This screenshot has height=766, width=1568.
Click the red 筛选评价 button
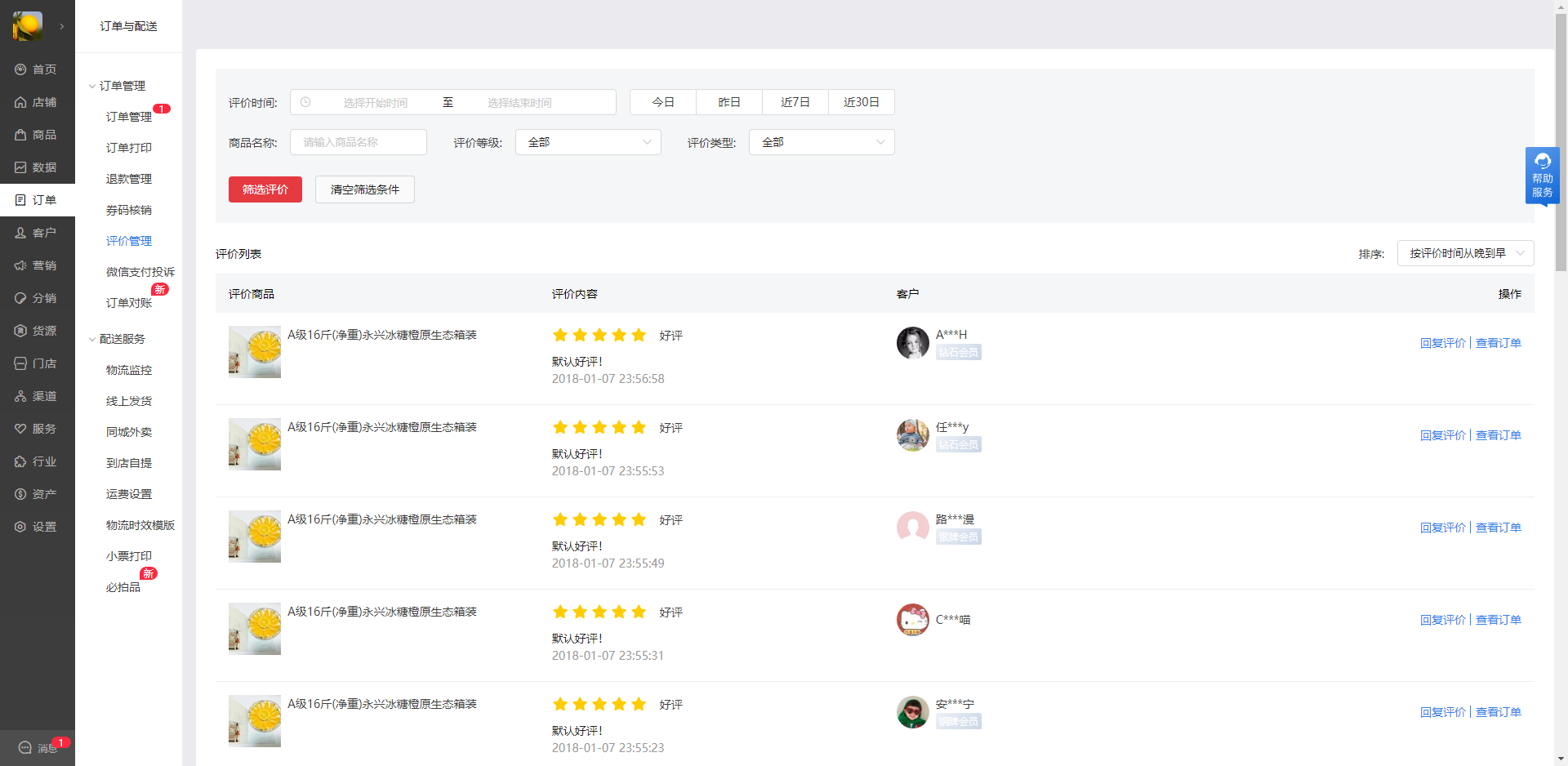(x=265, y=189)
